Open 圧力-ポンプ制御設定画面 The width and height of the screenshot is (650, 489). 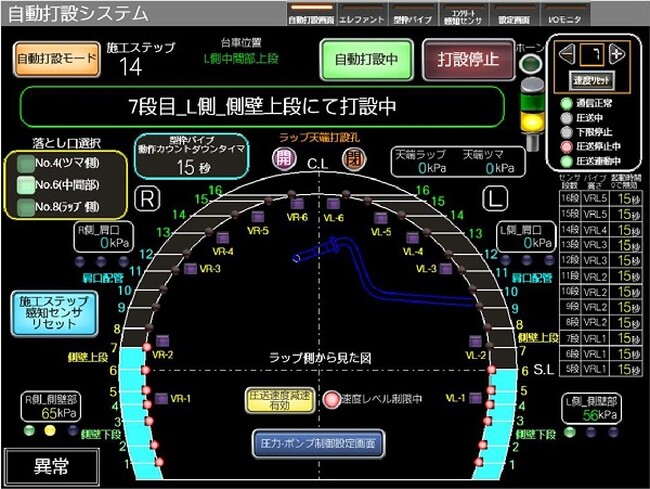[318, 444]
